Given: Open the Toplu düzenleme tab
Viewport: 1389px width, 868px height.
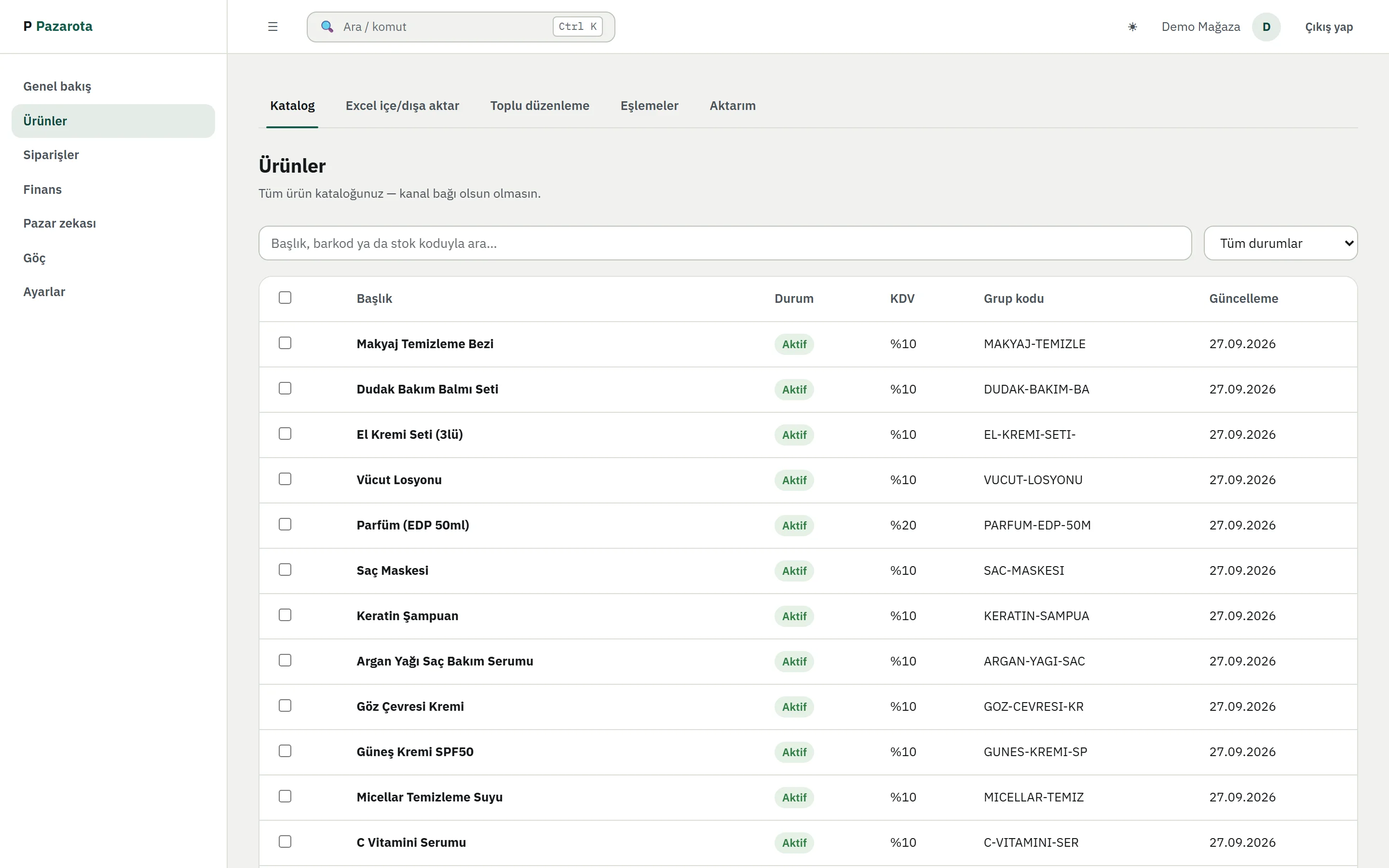Looking at the screenshot, I should (540, 106).
